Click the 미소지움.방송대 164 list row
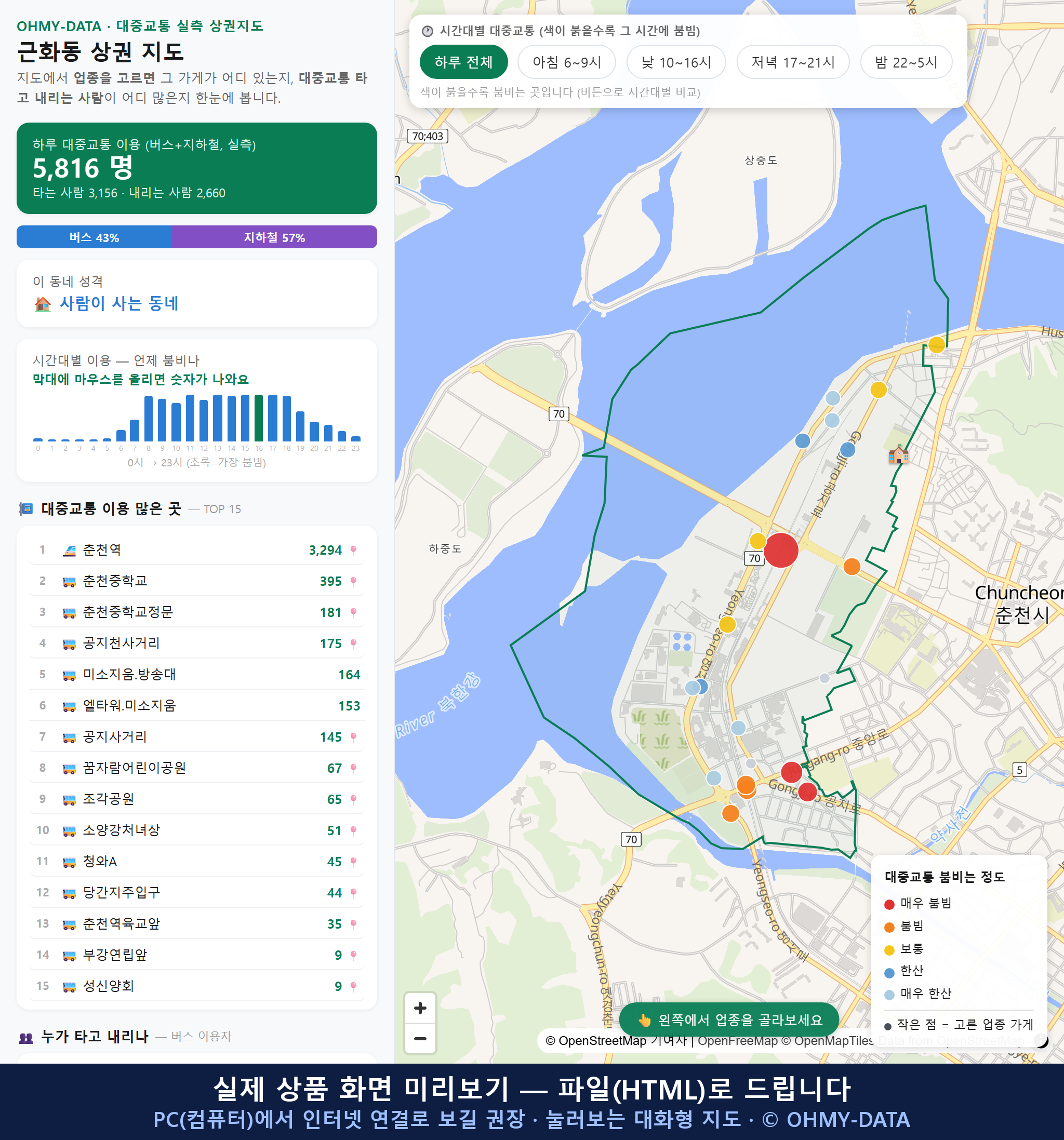Viewport: 1064px width, 1140px height. click(x=197, y=674)
